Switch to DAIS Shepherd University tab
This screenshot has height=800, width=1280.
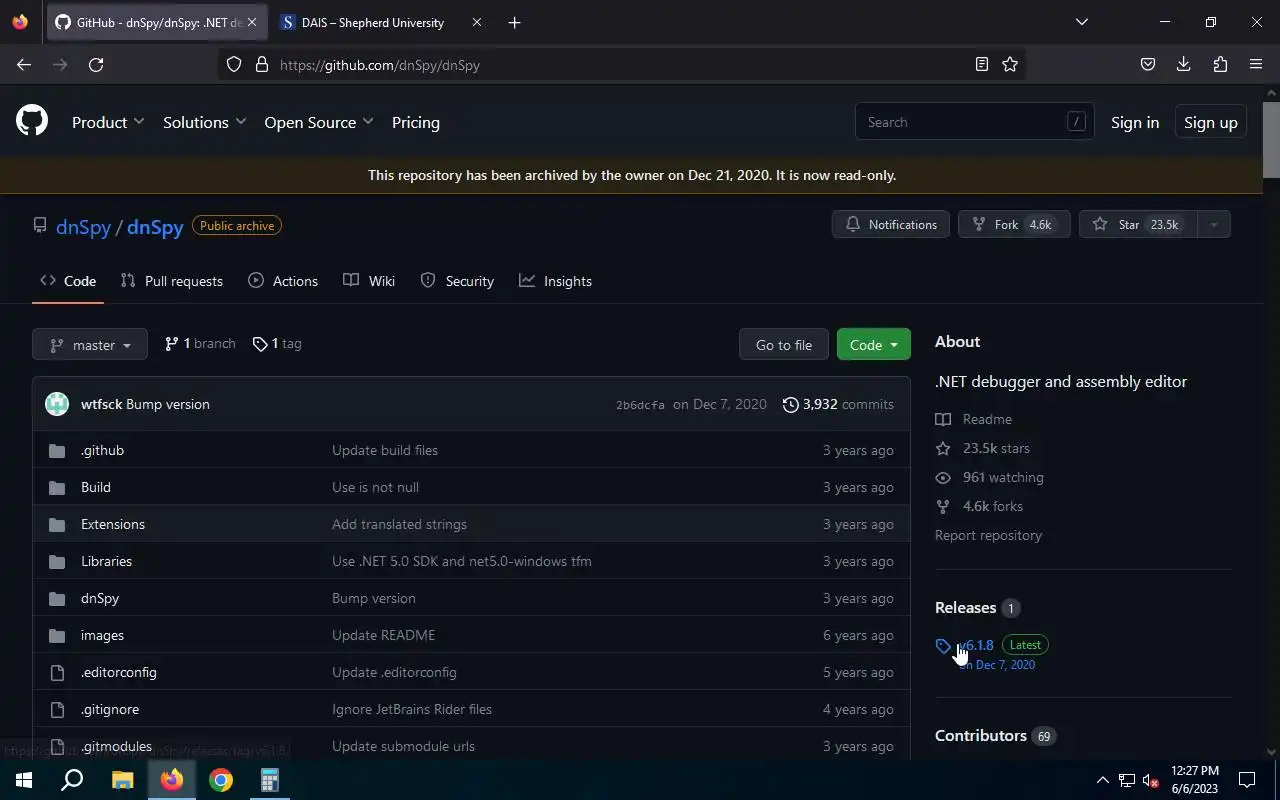[382, 22]
